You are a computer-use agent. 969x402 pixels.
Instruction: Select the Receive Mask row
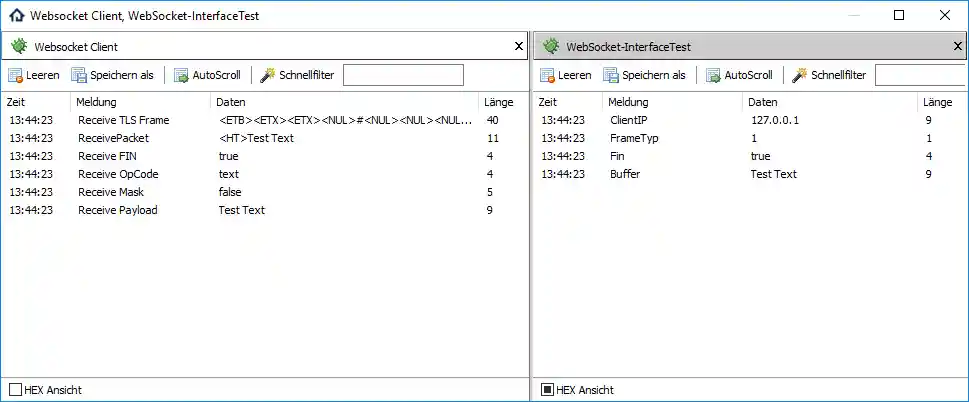tap(264, 192)
